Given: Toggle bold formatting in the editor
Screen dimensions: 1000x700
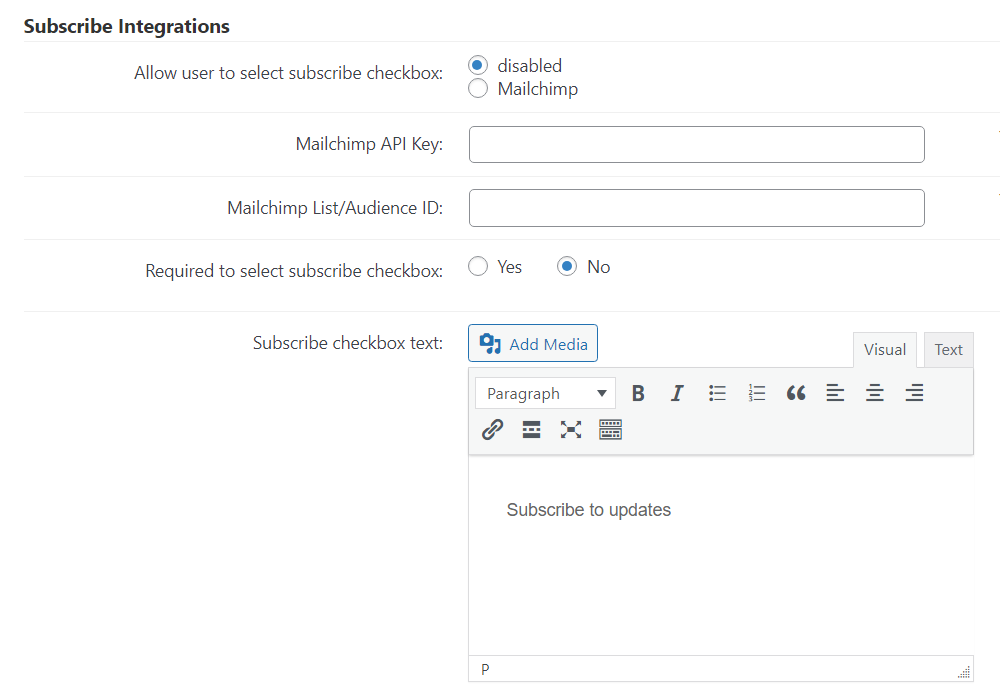Looking at the screenshot, I should click(638, 393).
